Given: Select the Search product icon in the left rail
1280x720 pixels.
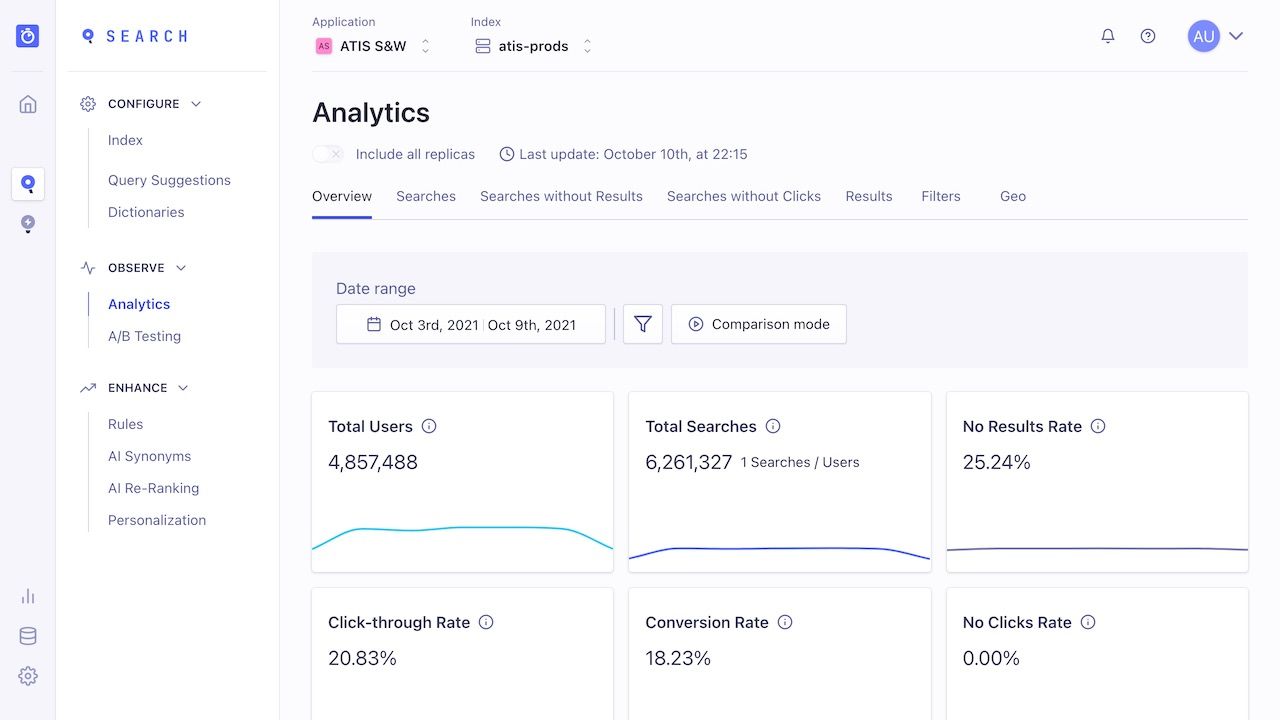Looking at the screenshot, I should coord(28,184).
